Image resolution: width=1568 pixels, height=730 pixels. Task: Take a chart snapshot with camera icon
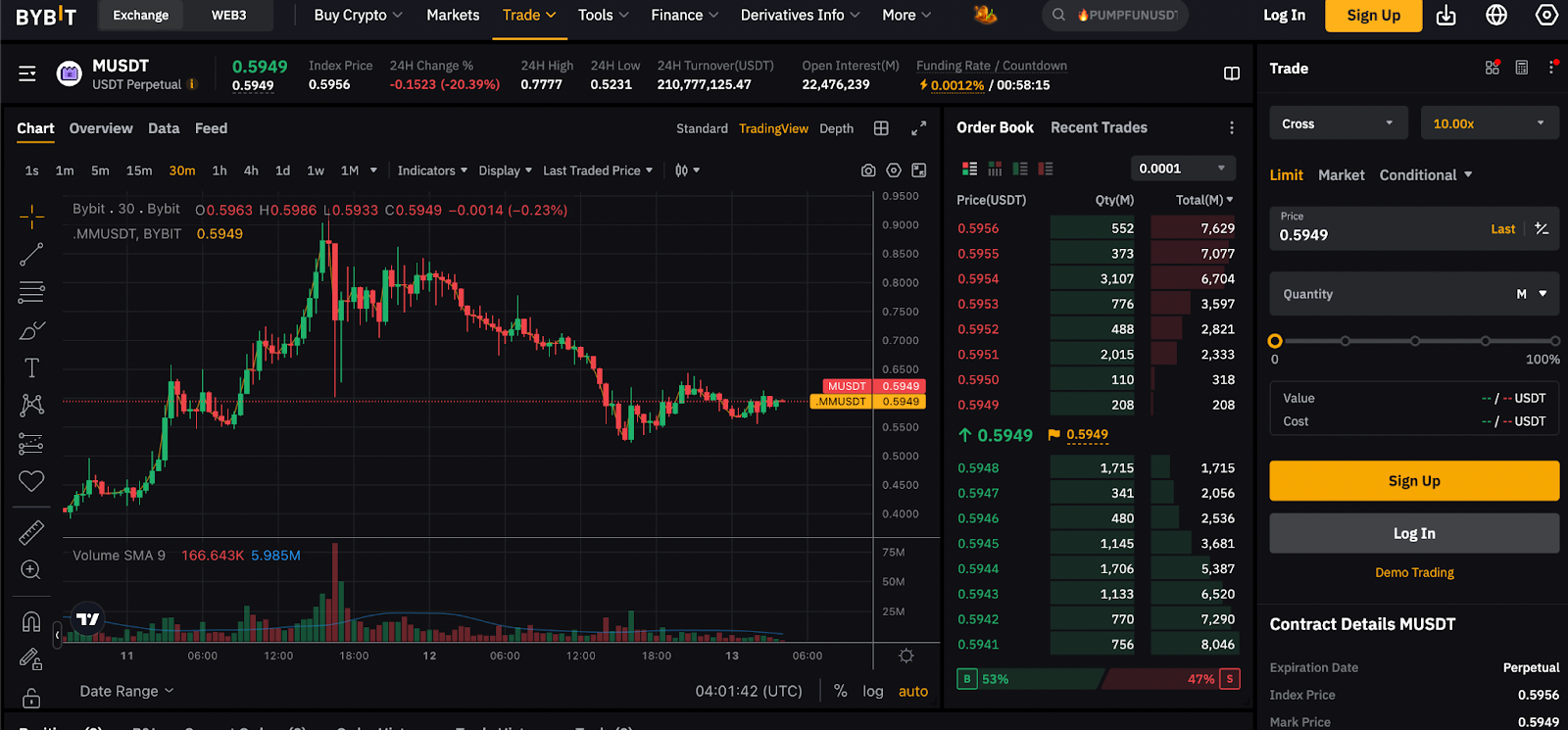point(868,170)
